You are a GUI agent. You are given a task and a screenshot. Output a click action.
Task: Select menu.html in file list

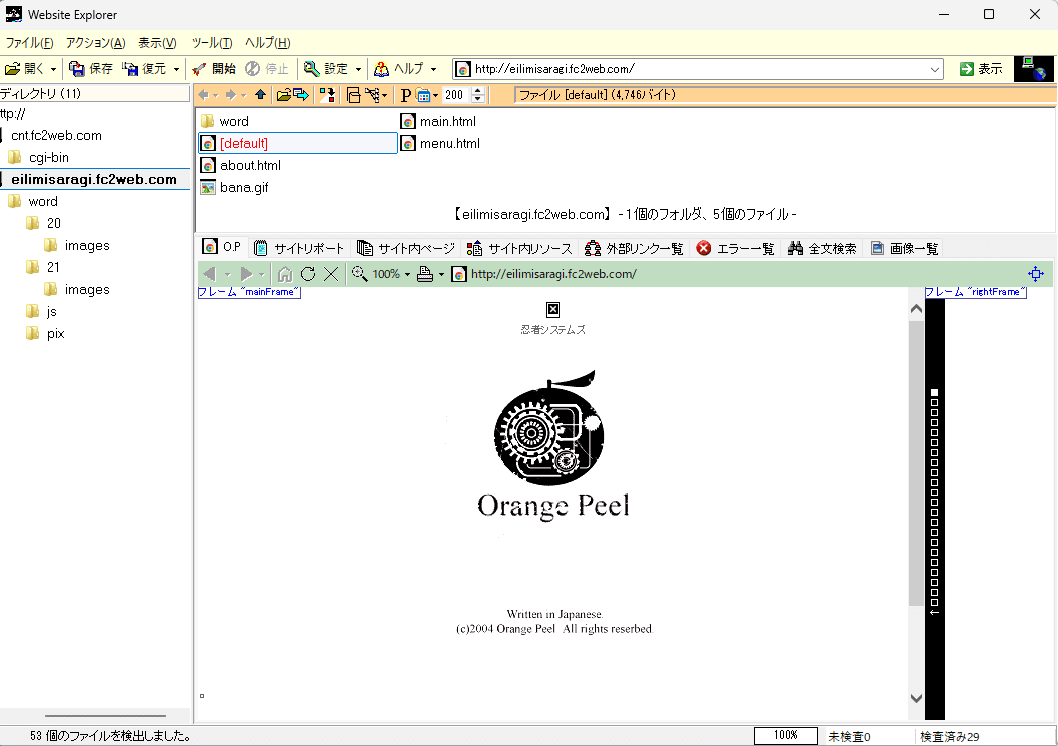pos(441,143)
